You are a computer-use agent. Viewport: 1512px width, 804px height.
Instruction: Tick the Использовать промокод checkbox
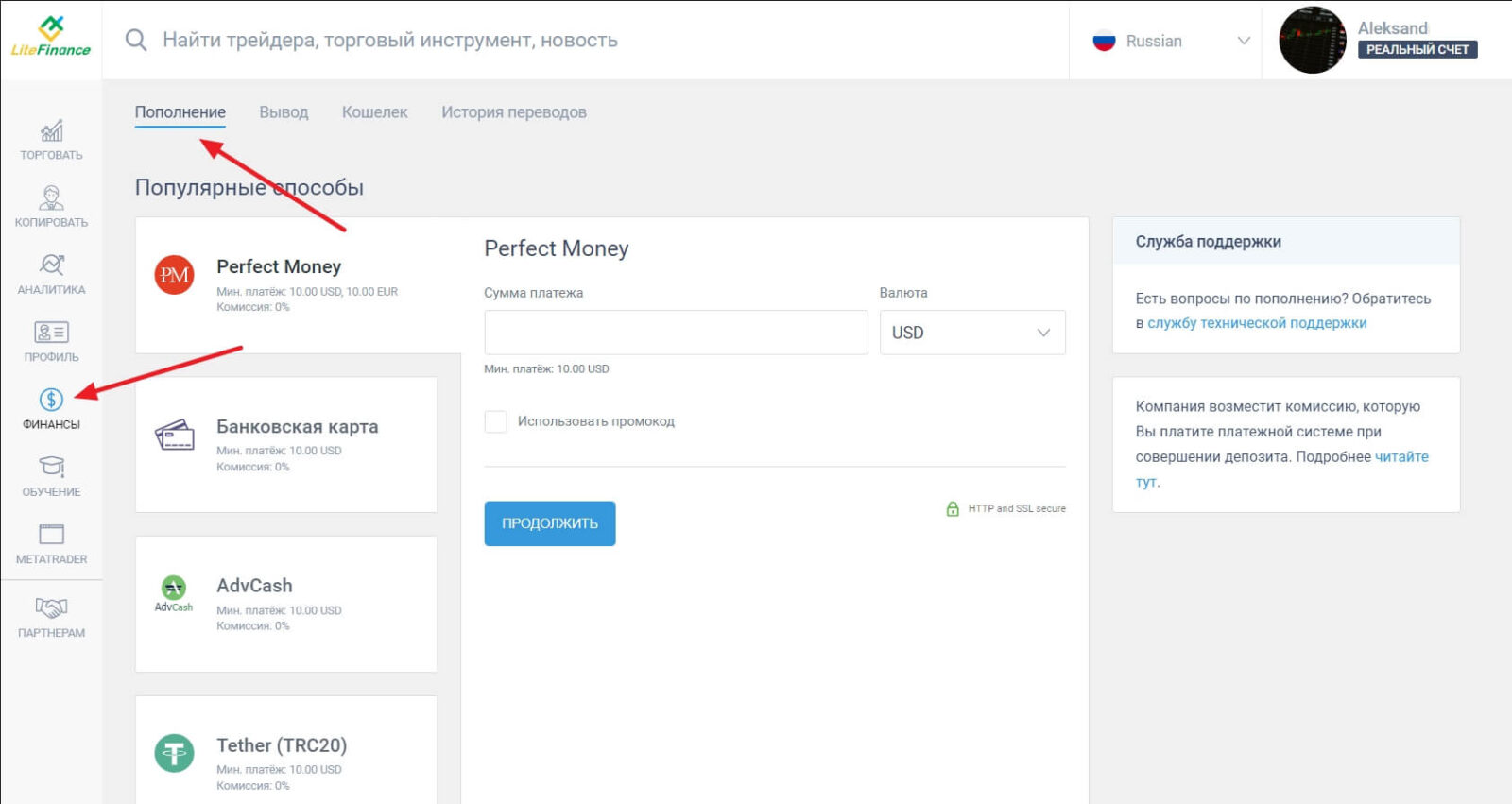pos(495,421)
